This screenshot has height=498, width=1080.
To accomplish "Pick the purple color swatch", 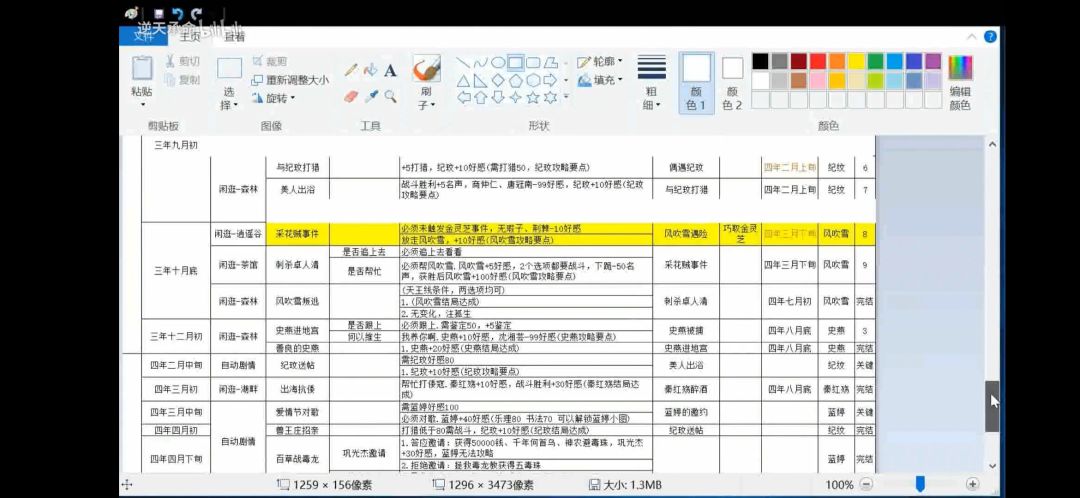I will (933, 61).
